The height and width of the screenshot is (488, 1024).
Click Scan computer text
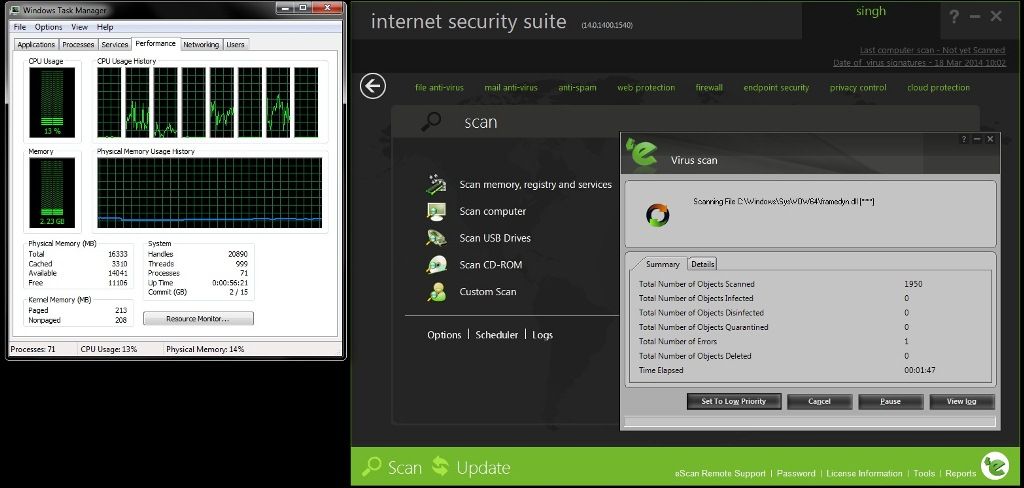492,212
